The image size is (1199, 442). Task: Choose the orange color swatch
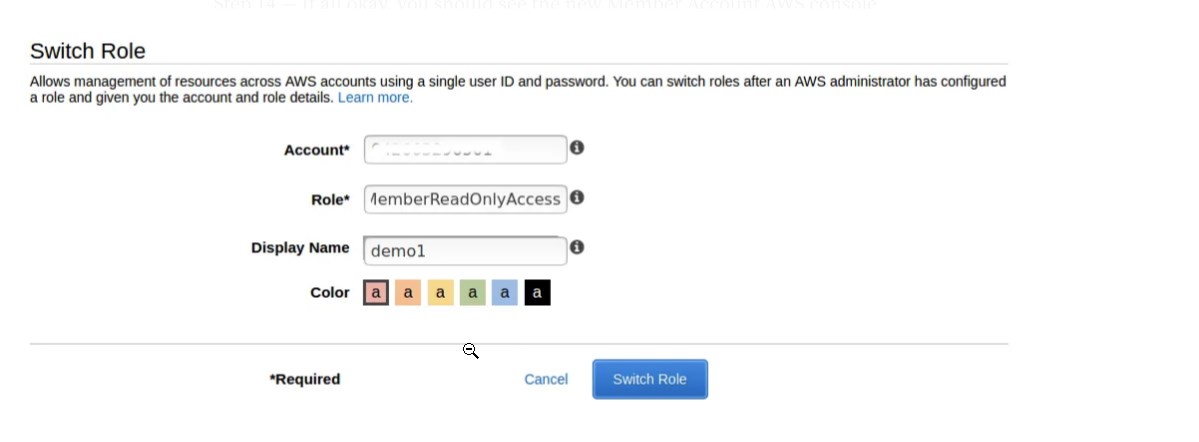tap(408, 293)
